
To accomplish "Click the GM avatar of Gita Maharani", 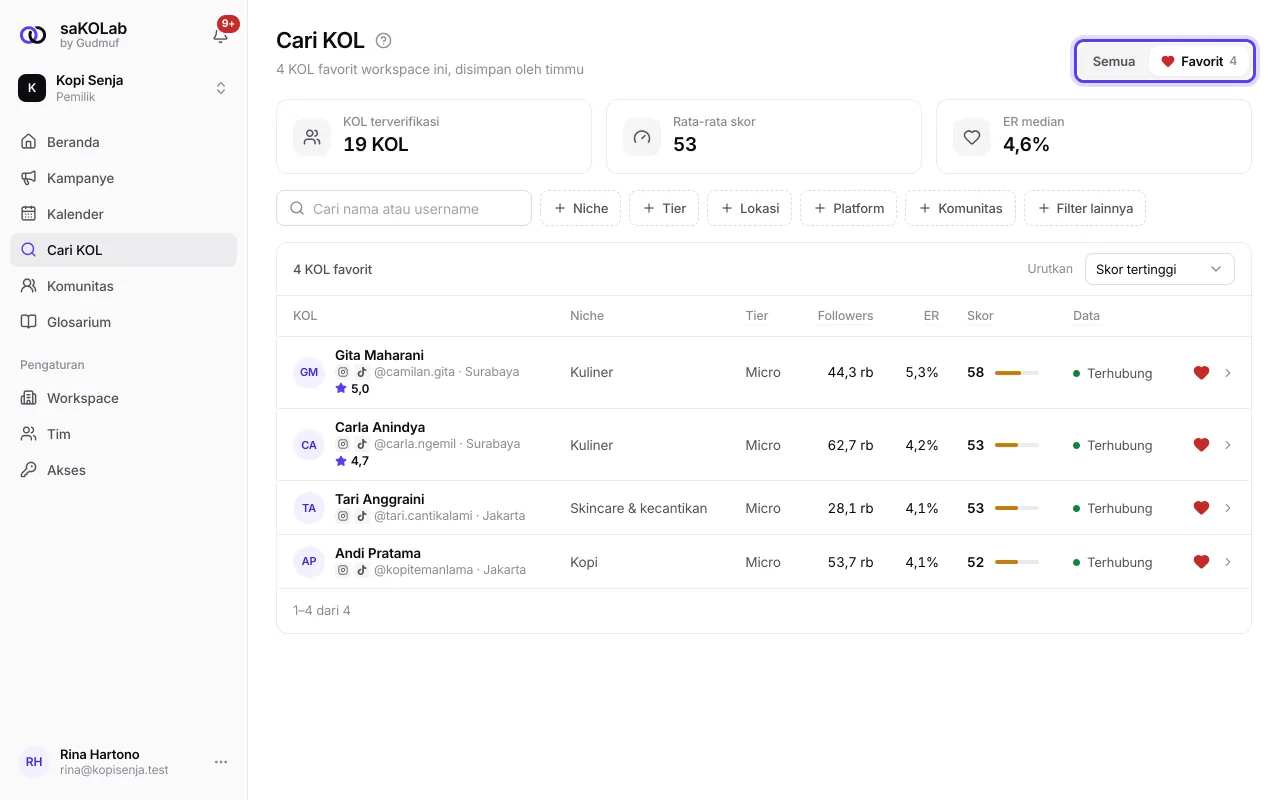I will pyautogui.click(x=309, y=372).
